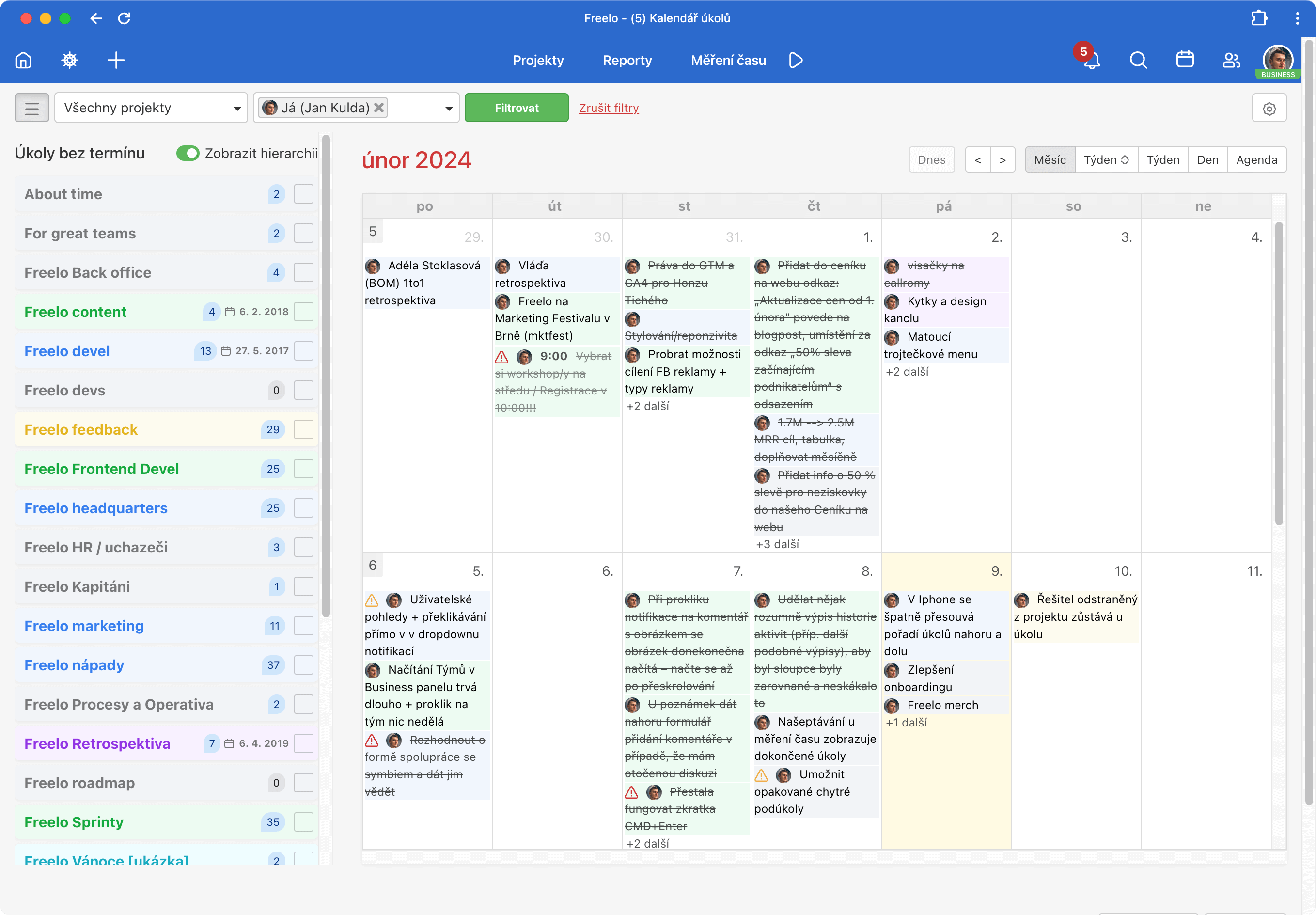
Task: Click the green Filtrovat button
Action: coord(517,108)
